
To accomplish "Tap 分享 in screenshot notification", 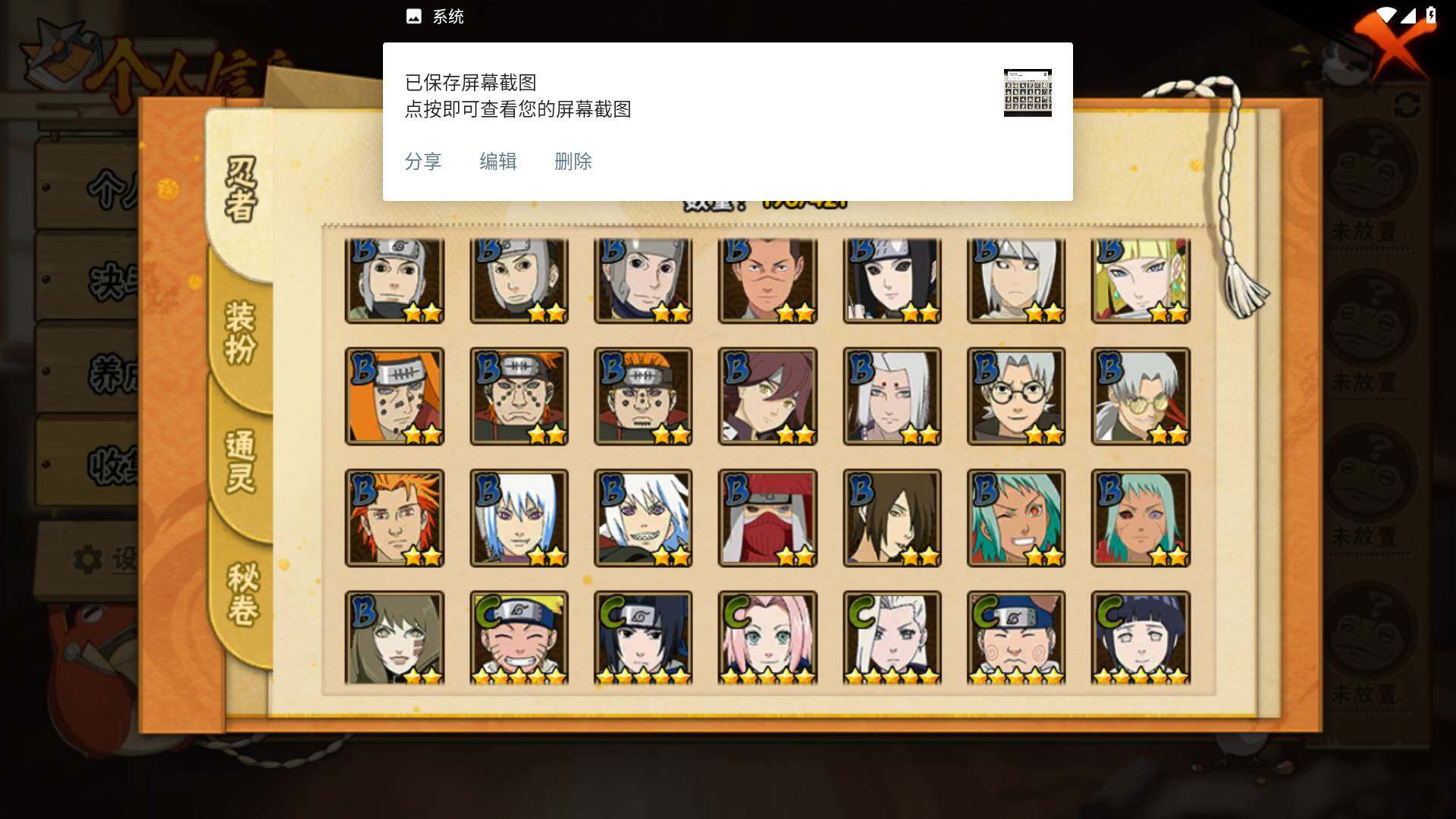I will tap(423, 162).
